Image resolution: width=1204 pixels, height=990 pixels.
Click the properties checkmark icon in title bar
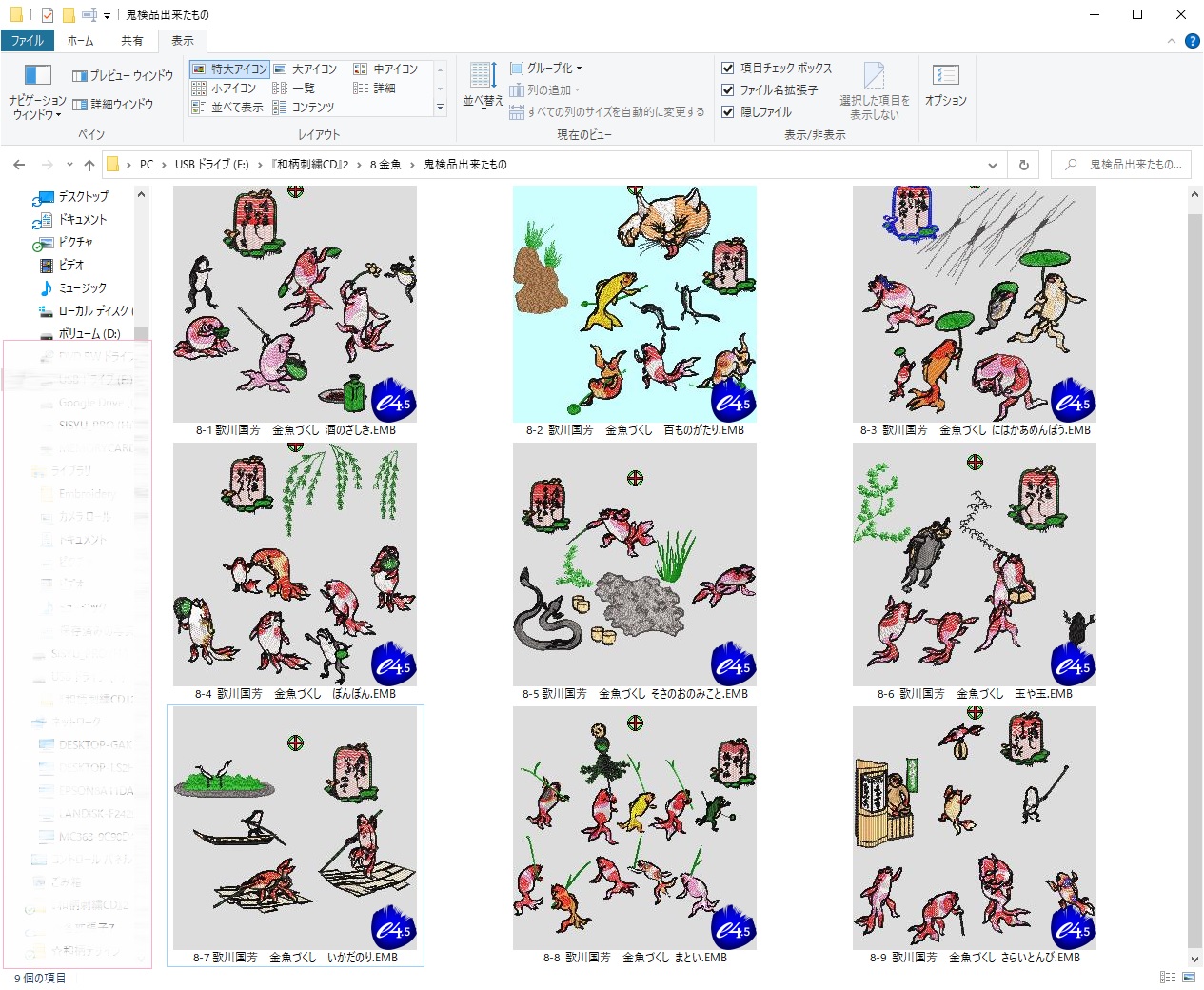(48, 15)
